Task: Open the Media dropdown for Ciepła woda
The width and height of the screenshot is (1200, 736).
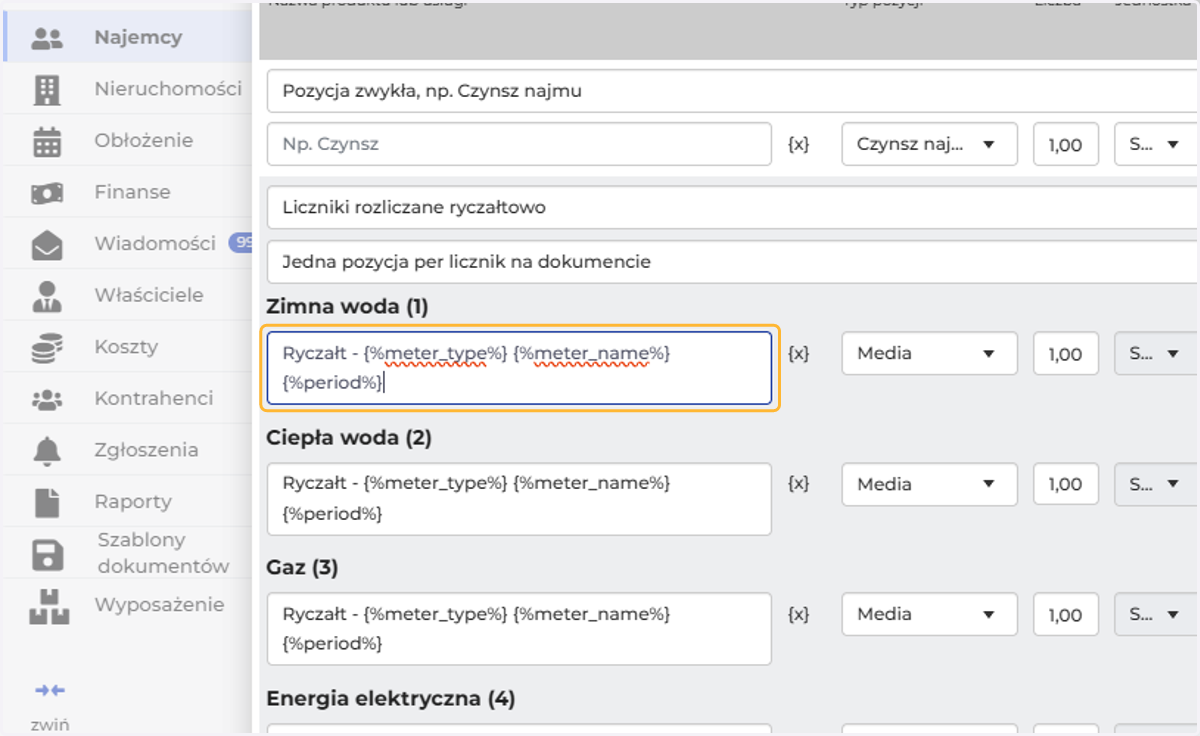Action: pos(930,484)
